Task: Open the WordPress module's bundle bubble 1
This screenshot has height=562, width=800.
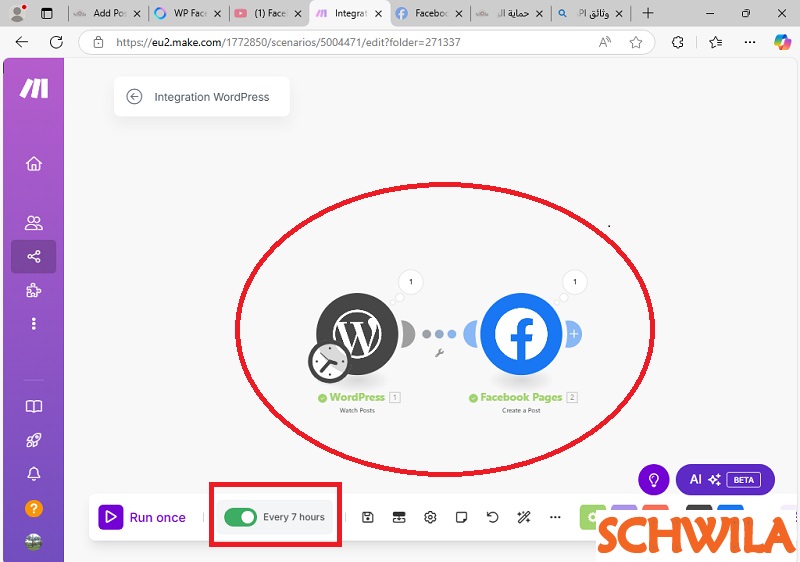Action: click(x=411, y=282)
